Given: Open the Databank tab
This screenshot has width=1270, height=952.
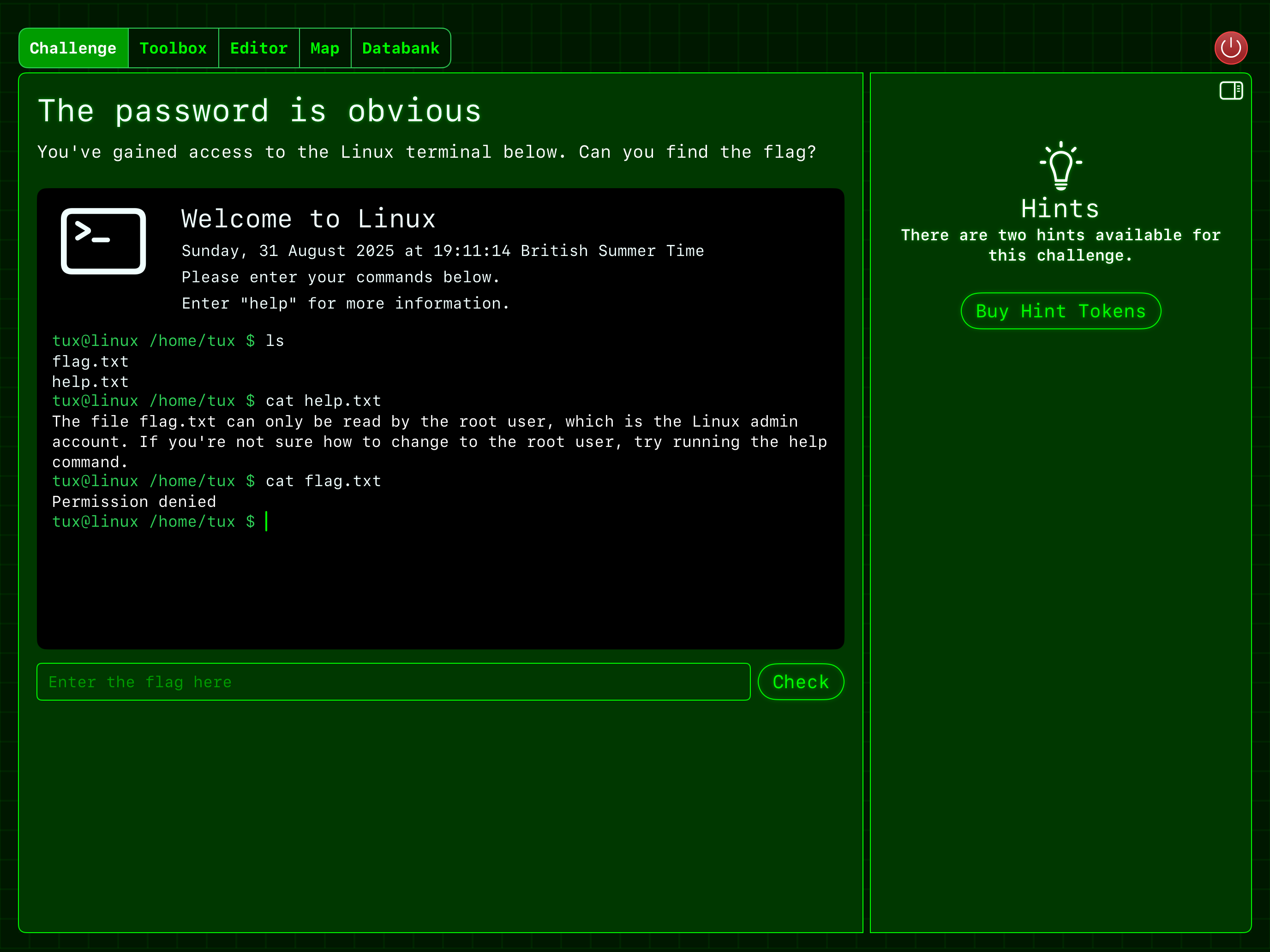Looking at the screenshot, I should click(x=400, y=48).
